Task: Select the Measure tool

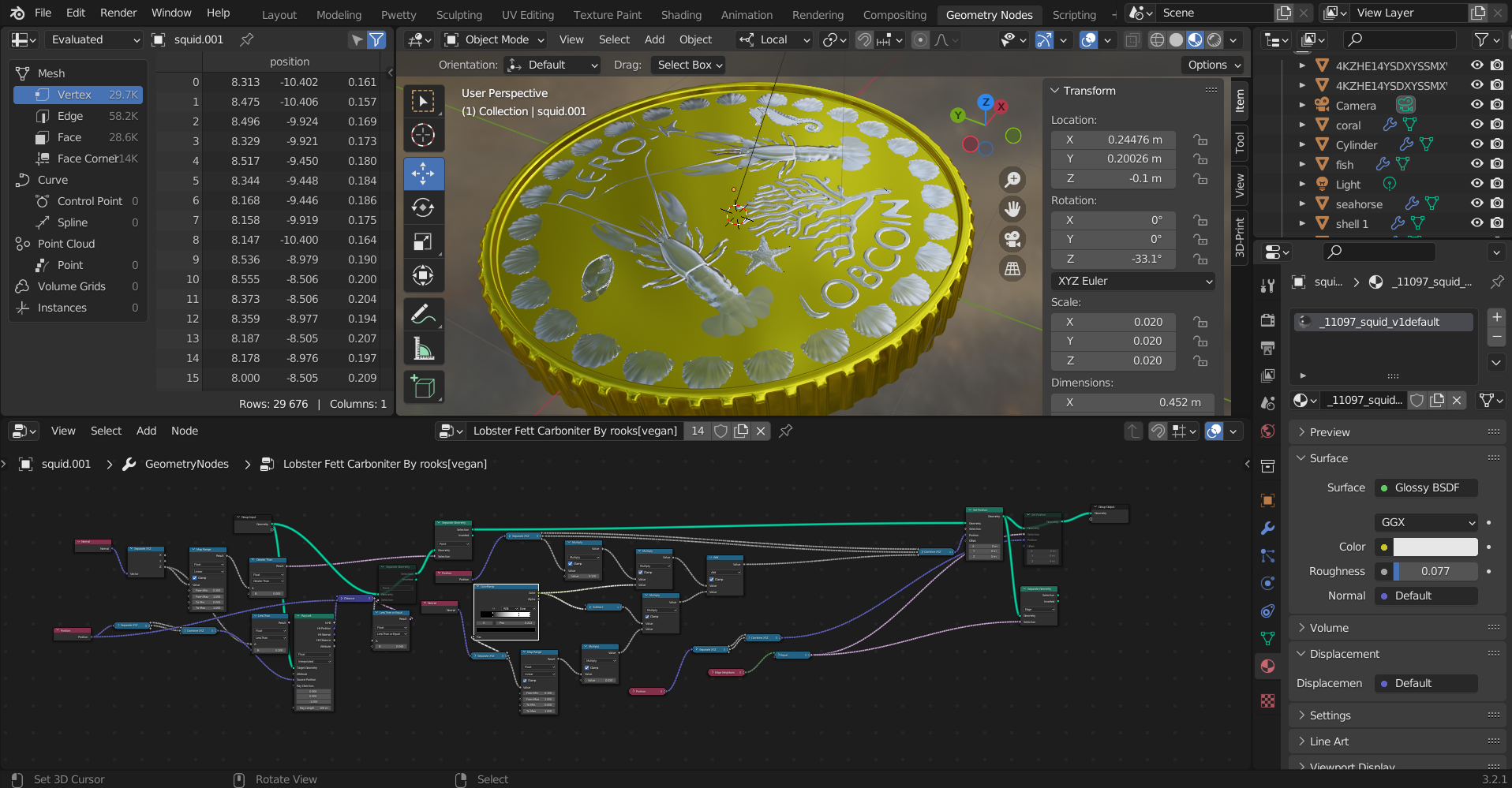Action: 424,348
